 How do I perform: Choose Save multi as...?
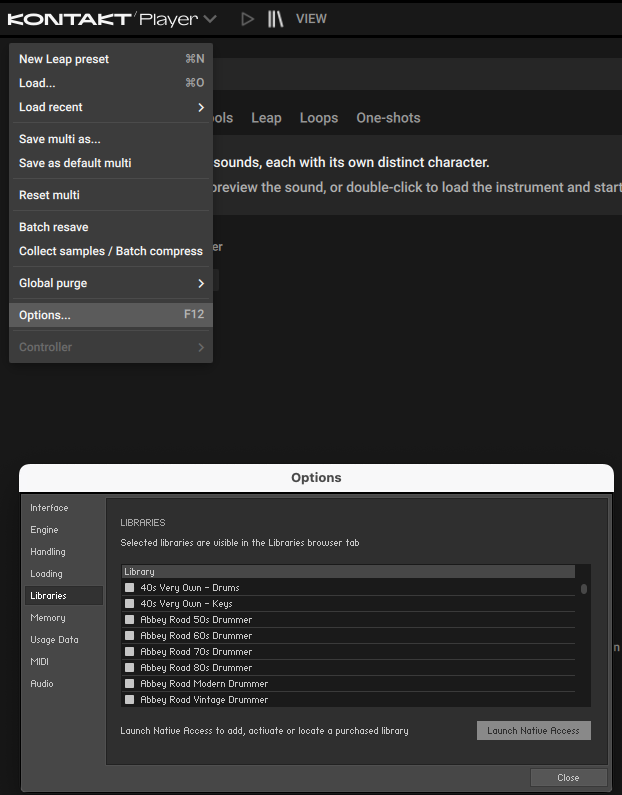click(111, 139)
